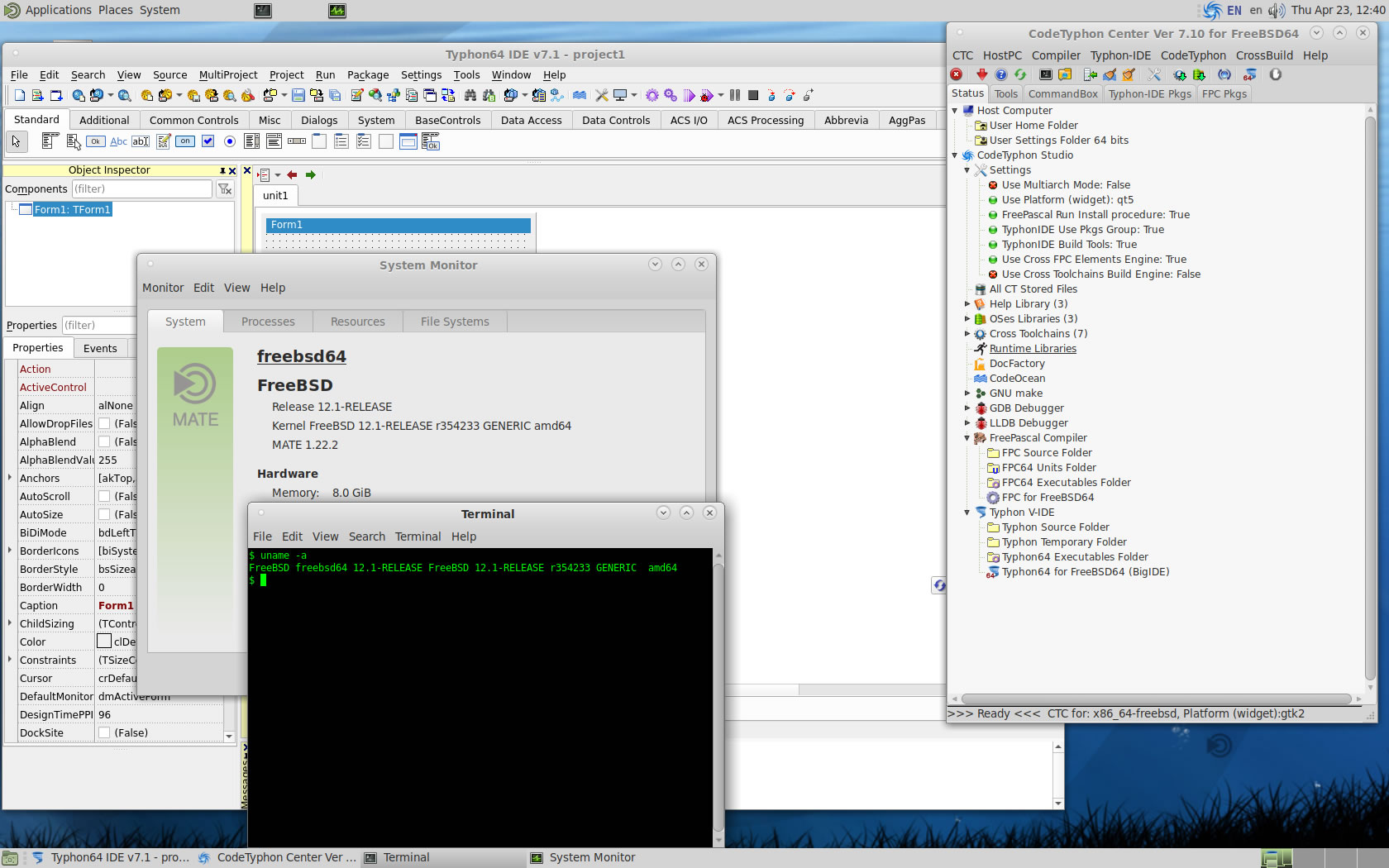Open the MultiProject menu in Typhon64 IDE
1389x868 pixels.
pos(228,74)
